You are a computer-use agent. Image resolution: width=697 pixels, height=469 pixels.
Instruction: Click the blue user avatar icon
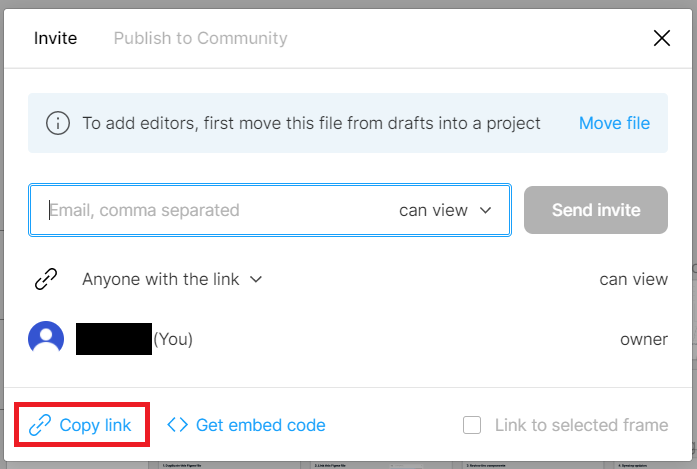[46, 339]
